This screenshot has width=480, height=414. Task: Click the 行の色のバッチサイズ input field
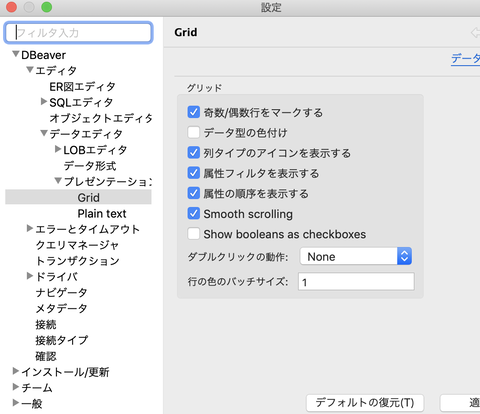356,282
